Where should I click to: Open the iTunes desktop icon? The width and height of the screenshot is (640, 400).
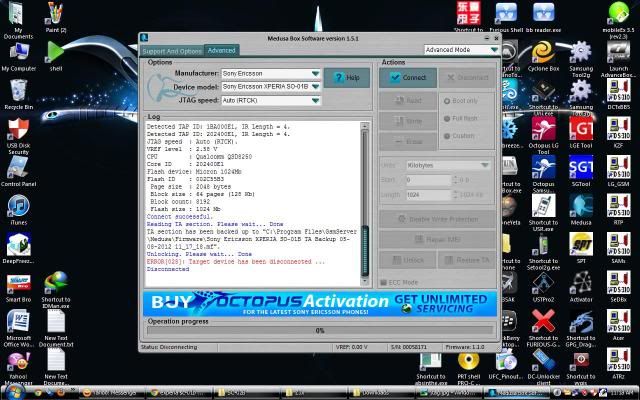pos(19,210)
